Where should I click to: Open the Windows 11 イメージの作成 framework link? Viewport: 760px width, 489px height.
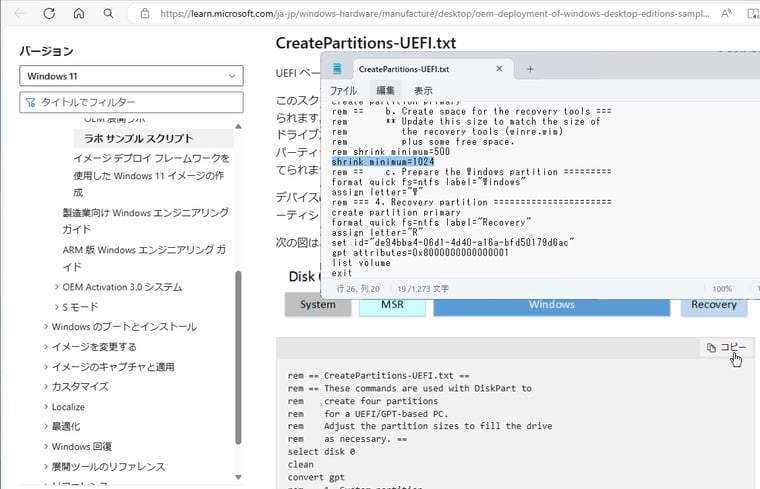151,175
